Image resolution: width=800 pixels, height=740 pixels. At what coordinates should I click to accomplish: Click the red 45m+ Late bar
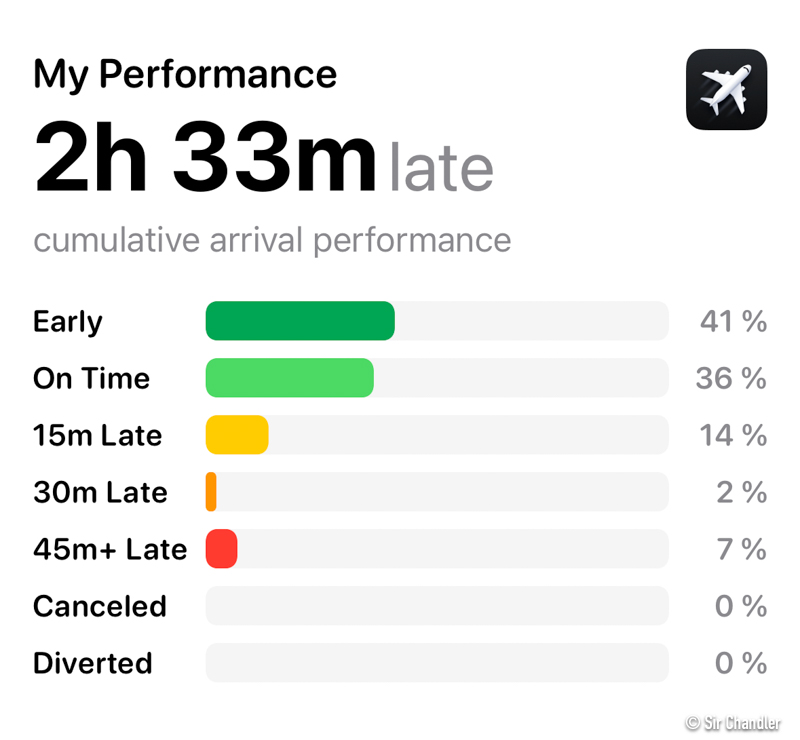pos(221,549)
